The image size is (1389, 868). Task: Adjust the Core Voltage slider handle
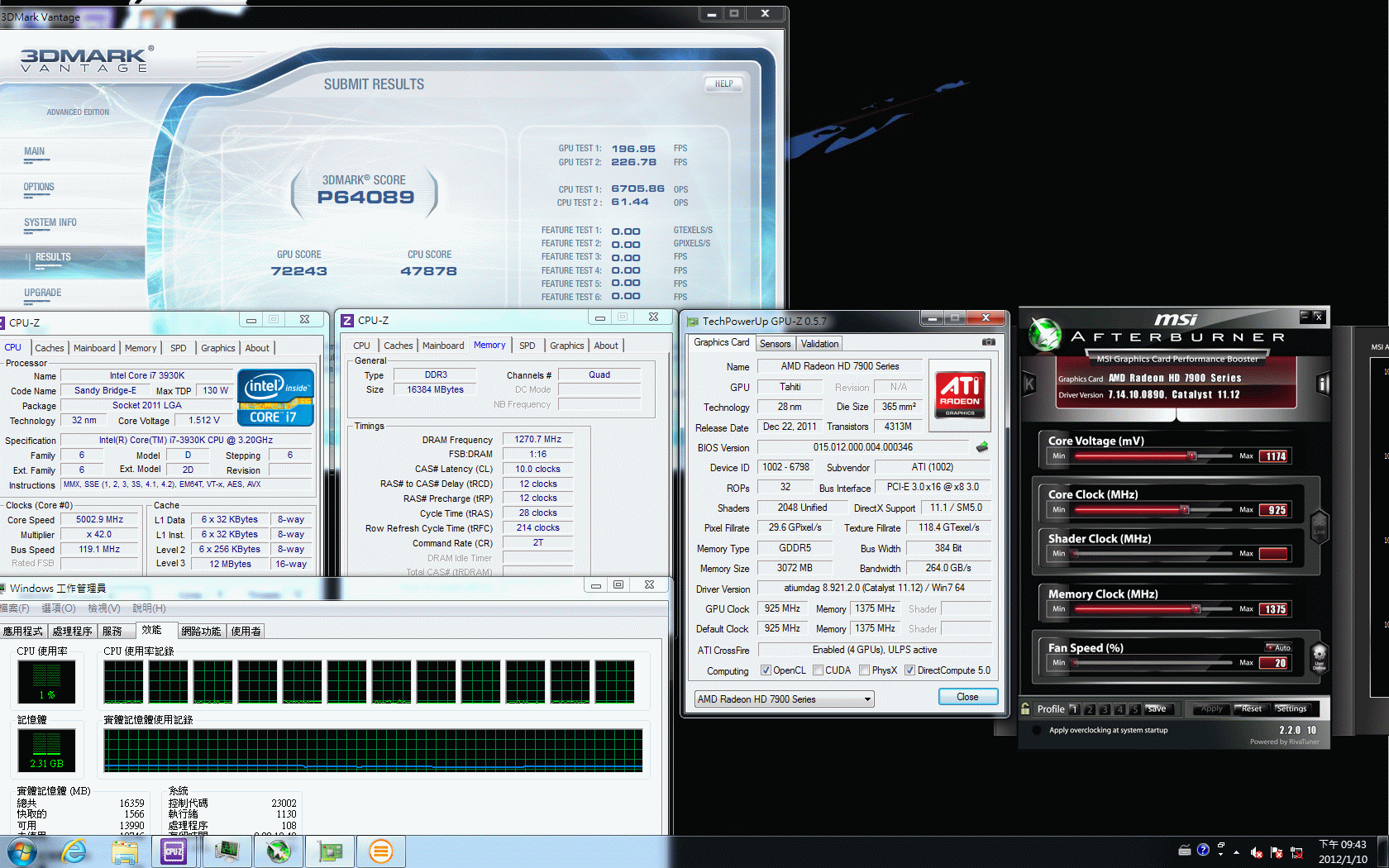[1191, 455]
